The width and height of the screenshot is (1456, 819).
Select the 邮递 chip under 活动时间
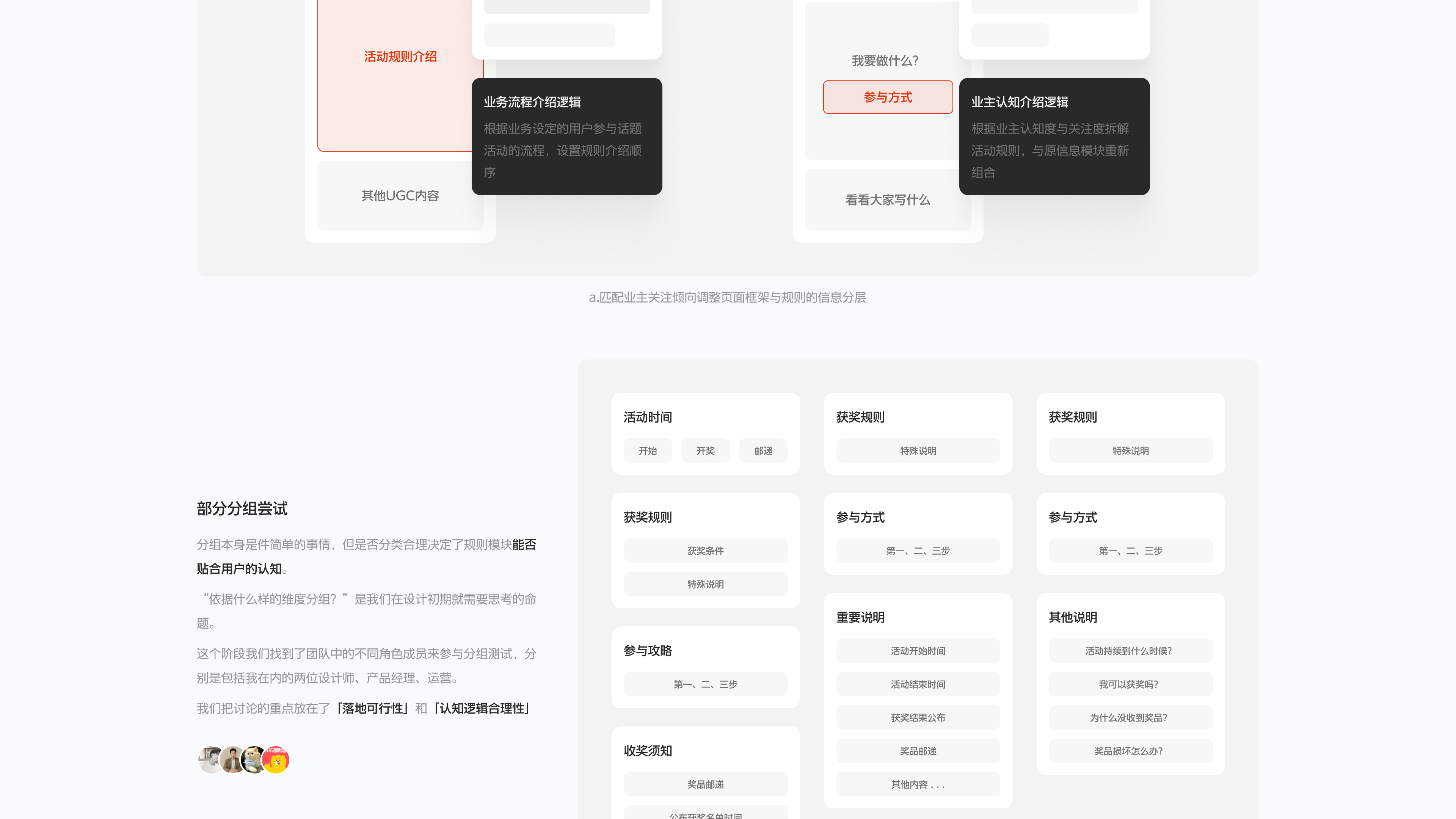point(763,450)
